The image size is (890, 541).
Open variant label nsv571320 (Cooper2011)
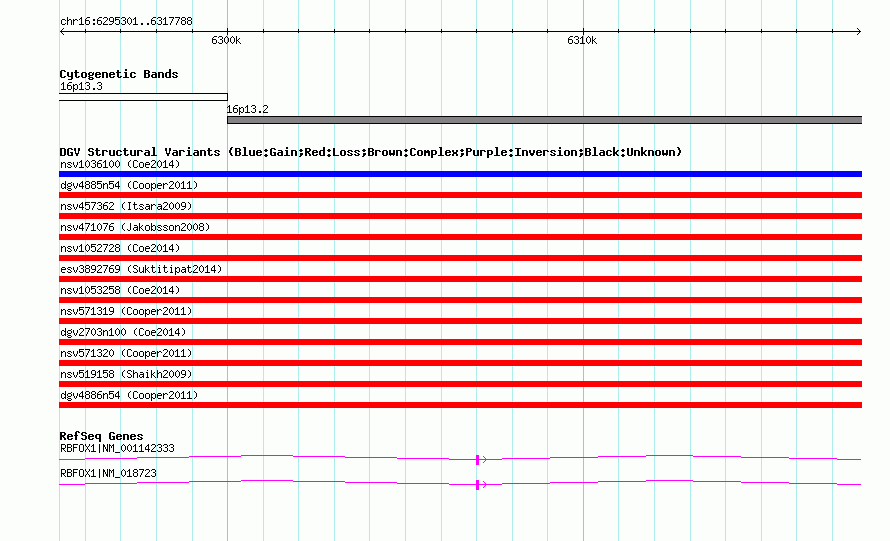click(126, 353)
